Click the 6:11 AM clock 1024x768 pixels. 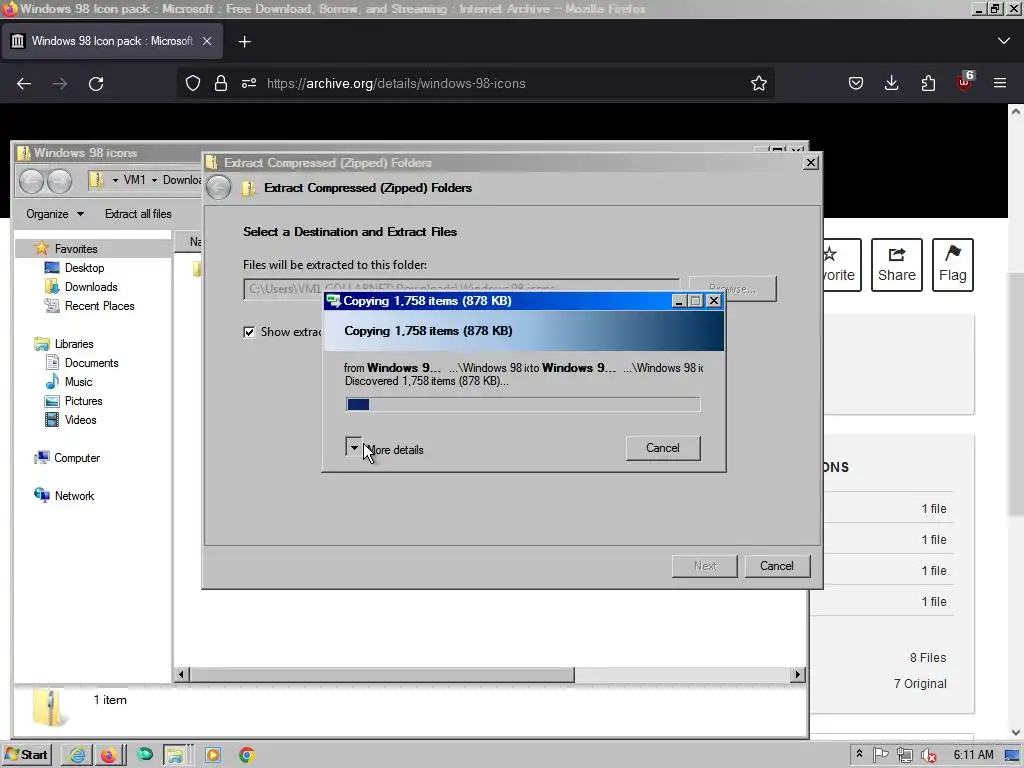click(x=973, y=755)
